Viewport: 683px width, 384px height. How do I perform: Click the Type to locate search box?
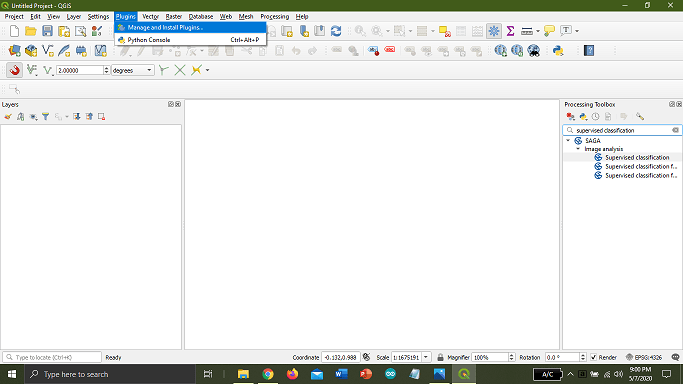click(x=52, y=357)
